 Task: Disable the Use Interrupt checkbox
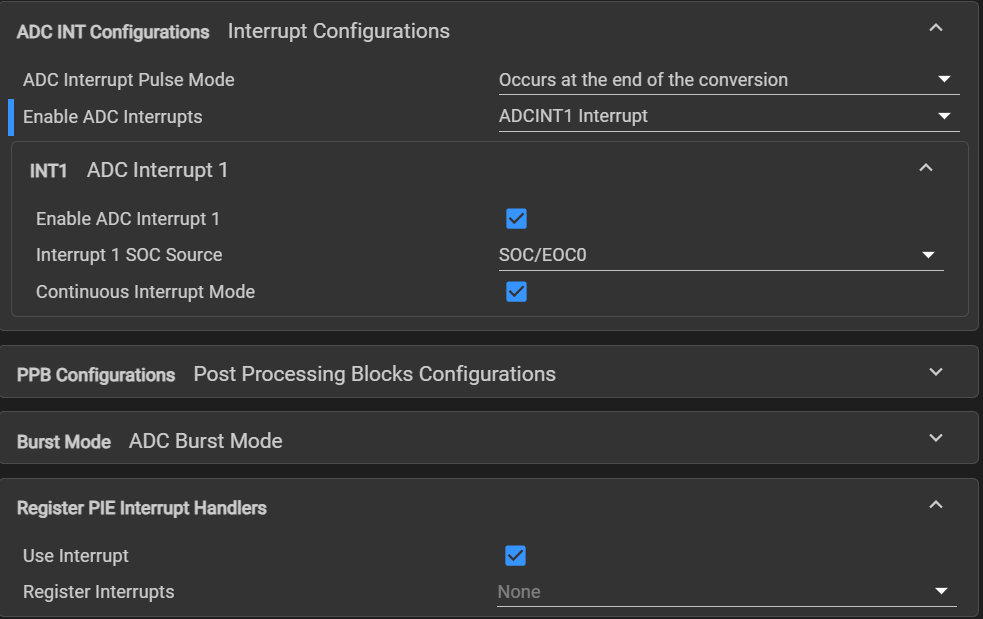point(516,556)
